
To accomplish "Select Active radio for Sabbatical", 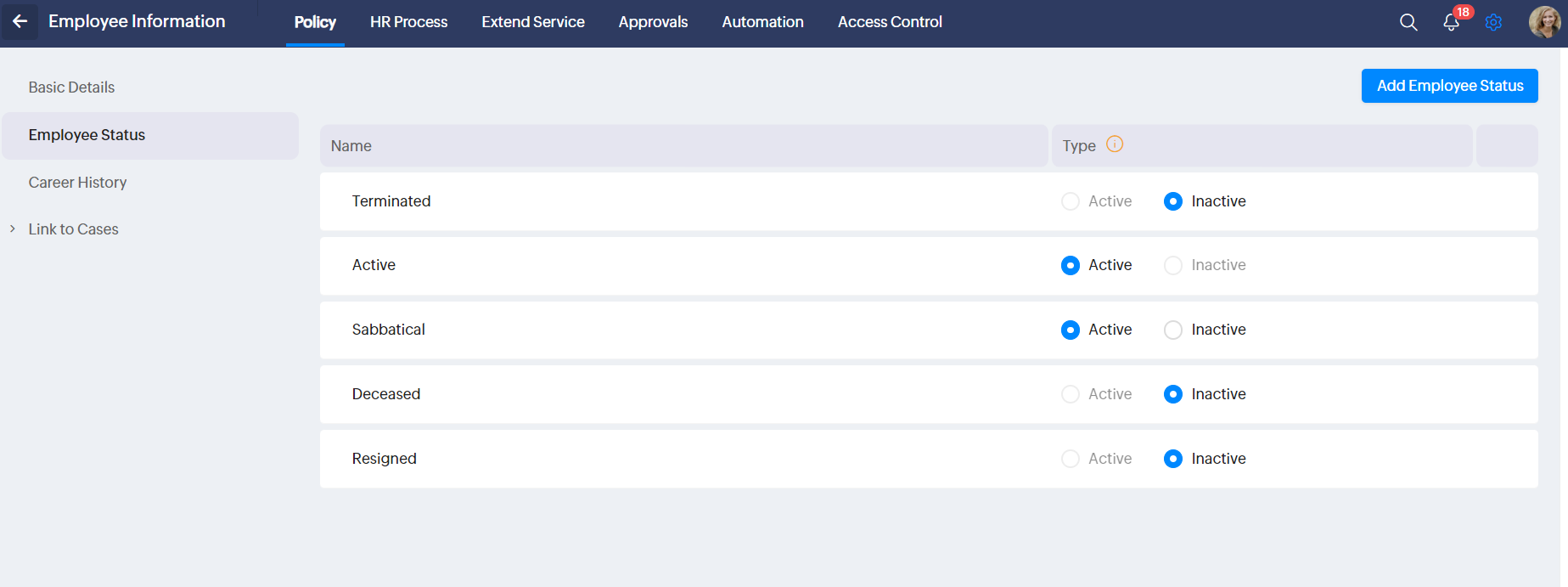I will pos(1071,330).
